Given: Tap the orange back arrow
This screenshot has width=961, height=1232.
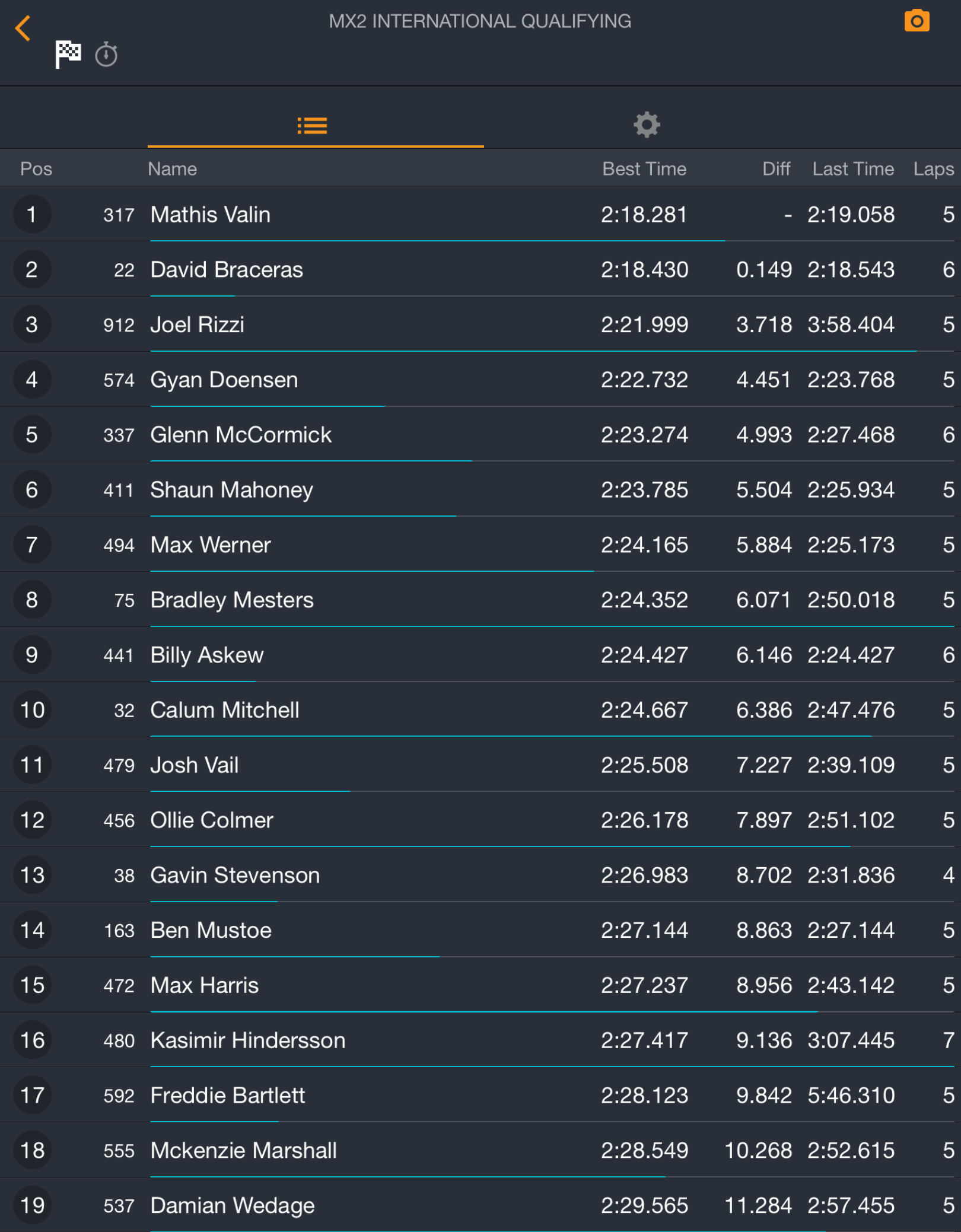Looking at the screenshot, I should 23,28.
